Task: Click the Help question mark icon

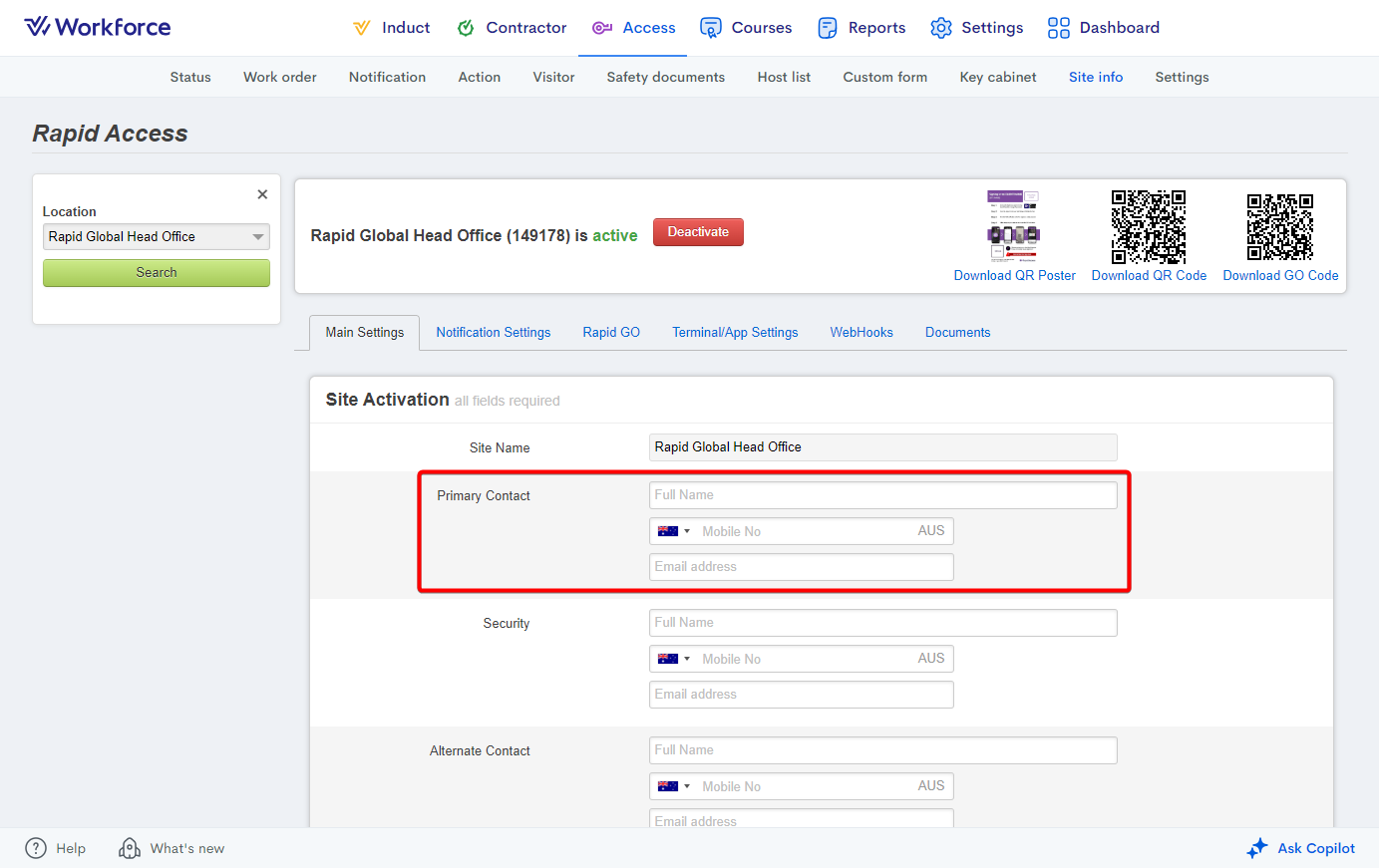Action: coord(36,848)
